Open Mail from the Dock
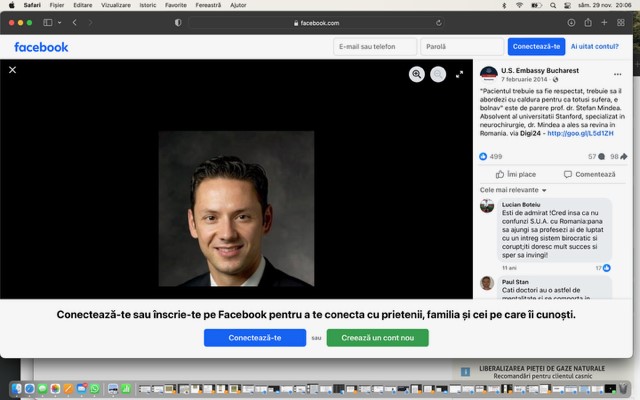Viewport: 640px width, 400px height. click(x=82, y=389)
